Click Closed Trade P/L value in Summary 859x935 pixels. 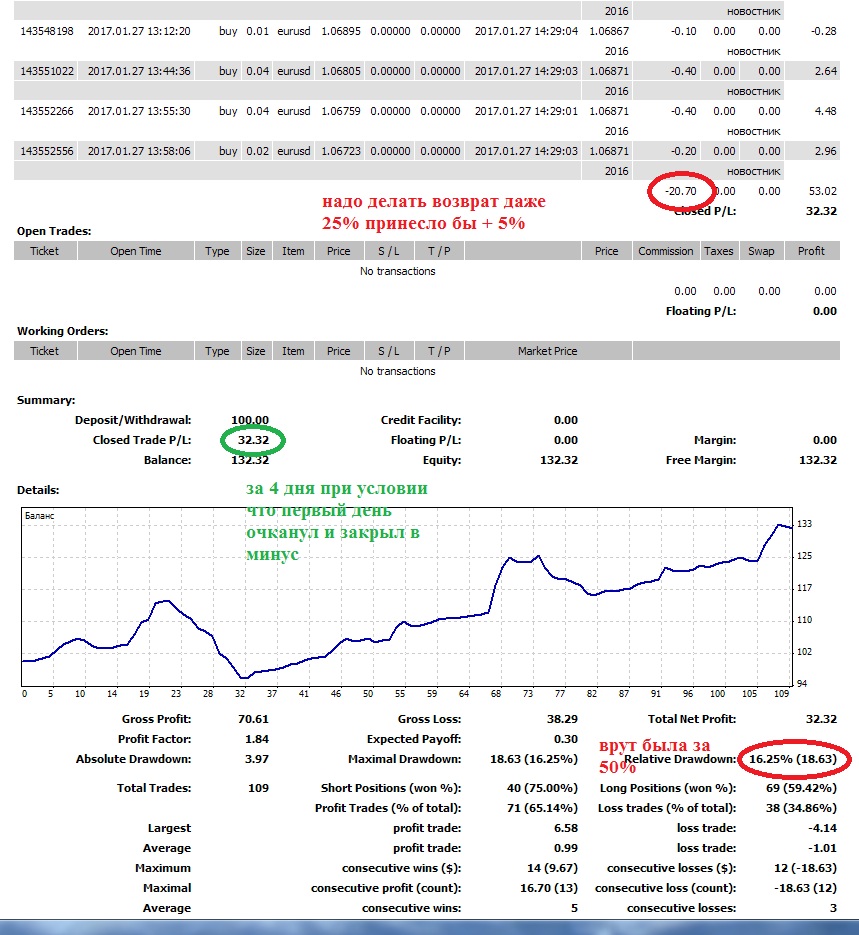coord(253,440)
